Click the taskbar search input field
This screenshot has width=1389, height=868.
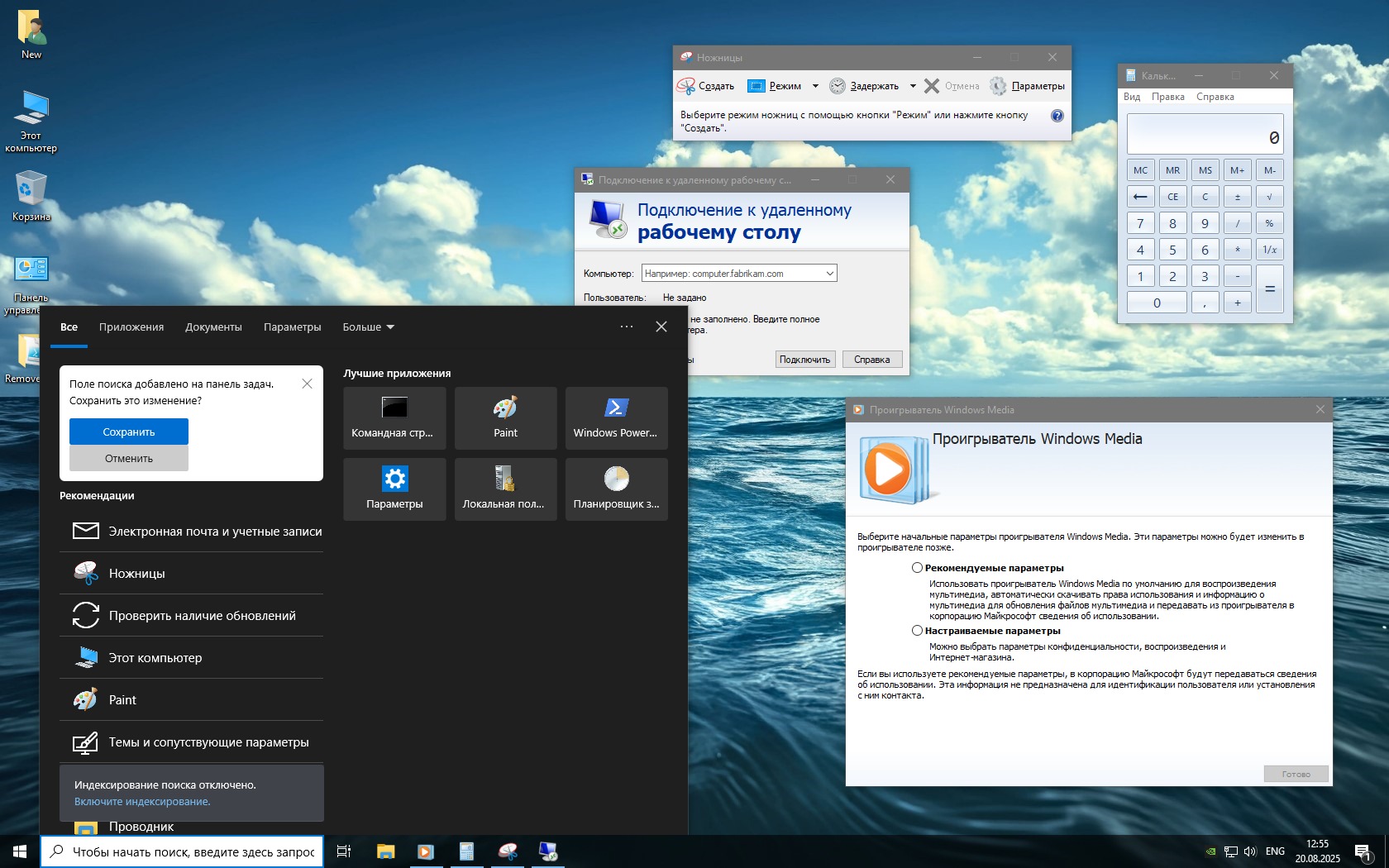tap(193, 851)
